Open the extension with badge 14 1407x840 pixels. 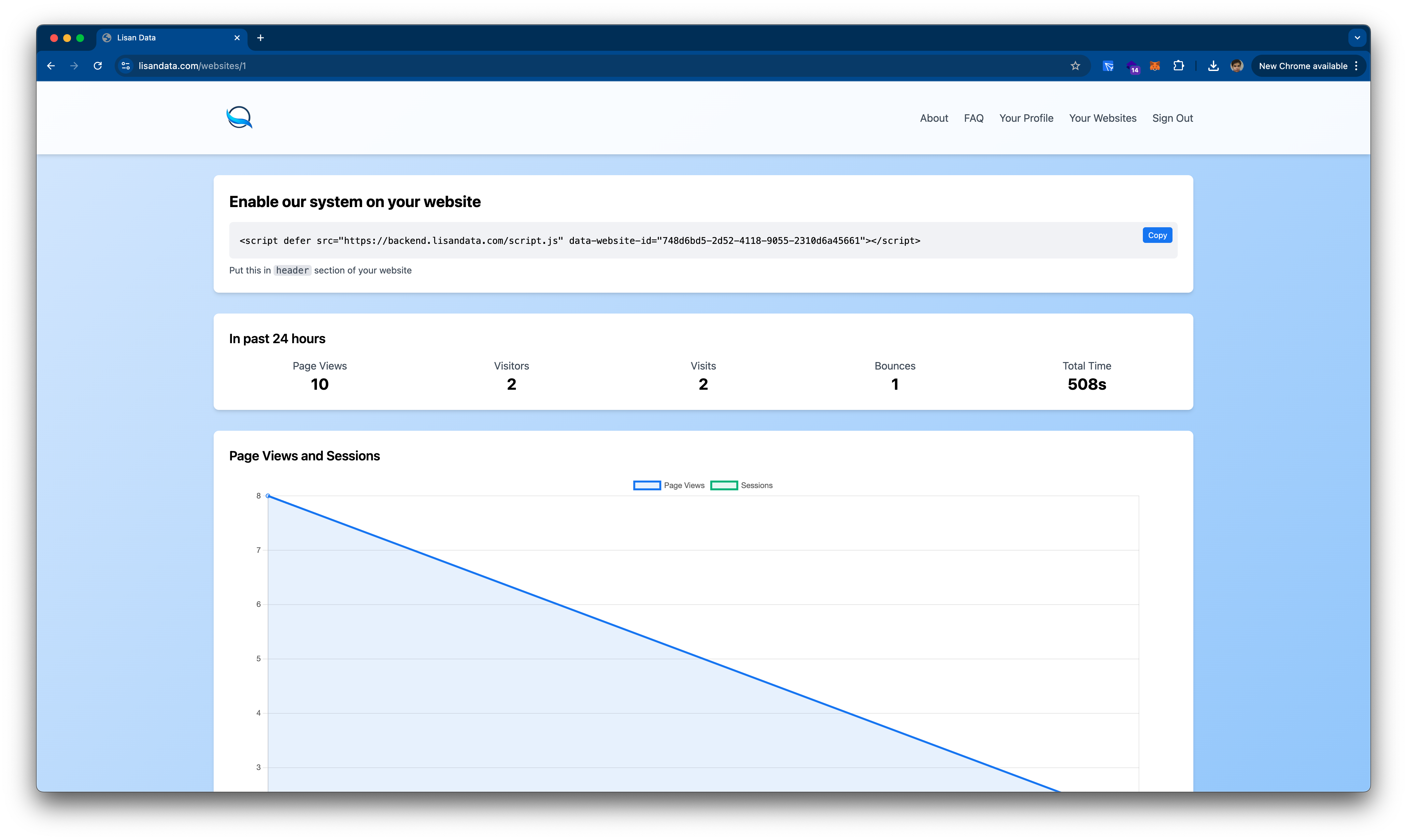pos(1132,67)
